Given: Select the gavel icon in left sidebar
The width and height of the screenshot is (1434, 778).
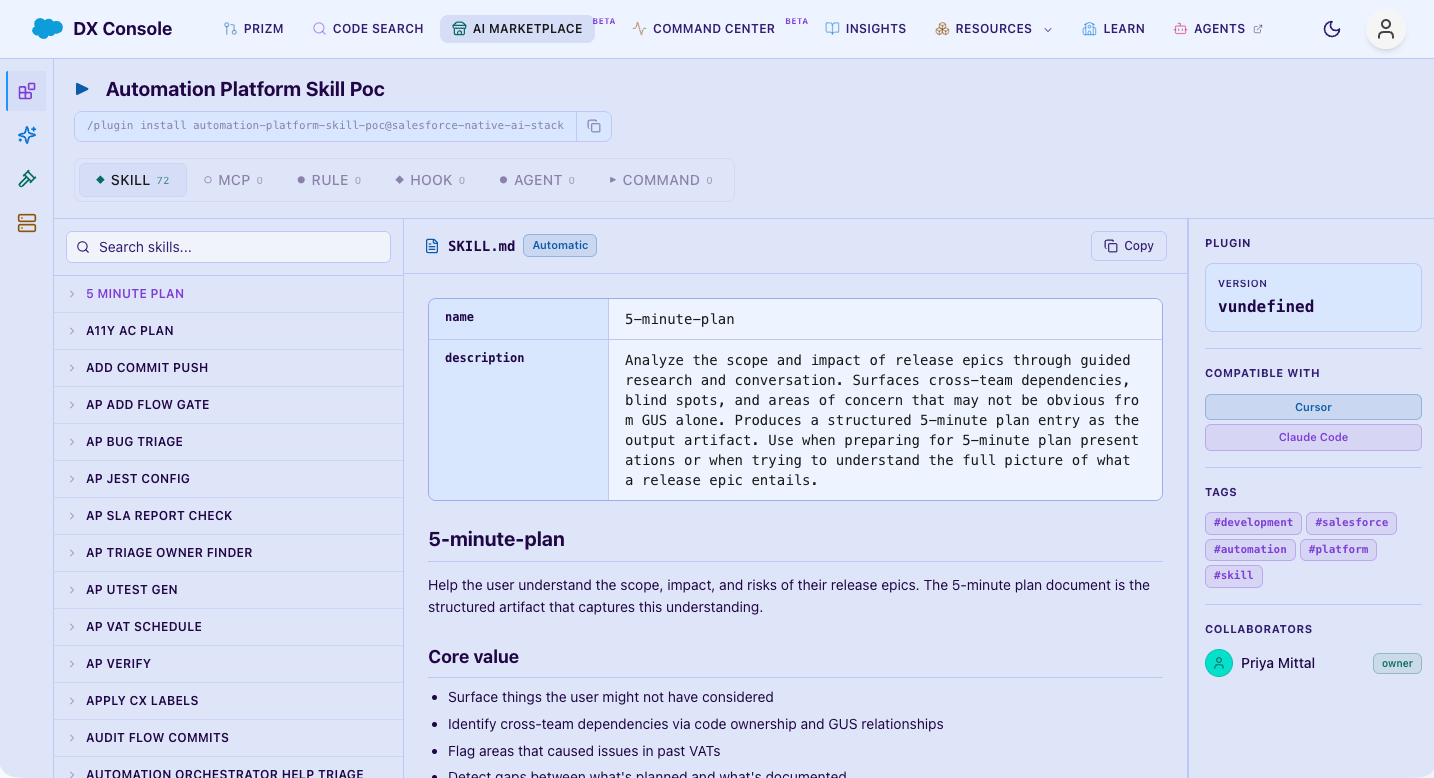Looking at the screenshot, I should pos(27,179).
